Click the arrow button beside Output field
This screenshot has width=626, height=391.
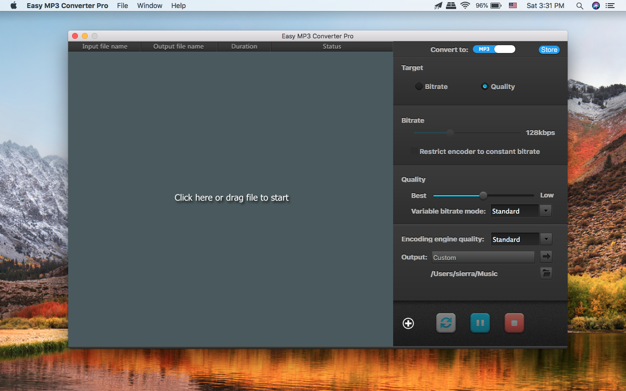tap(546, 256)
